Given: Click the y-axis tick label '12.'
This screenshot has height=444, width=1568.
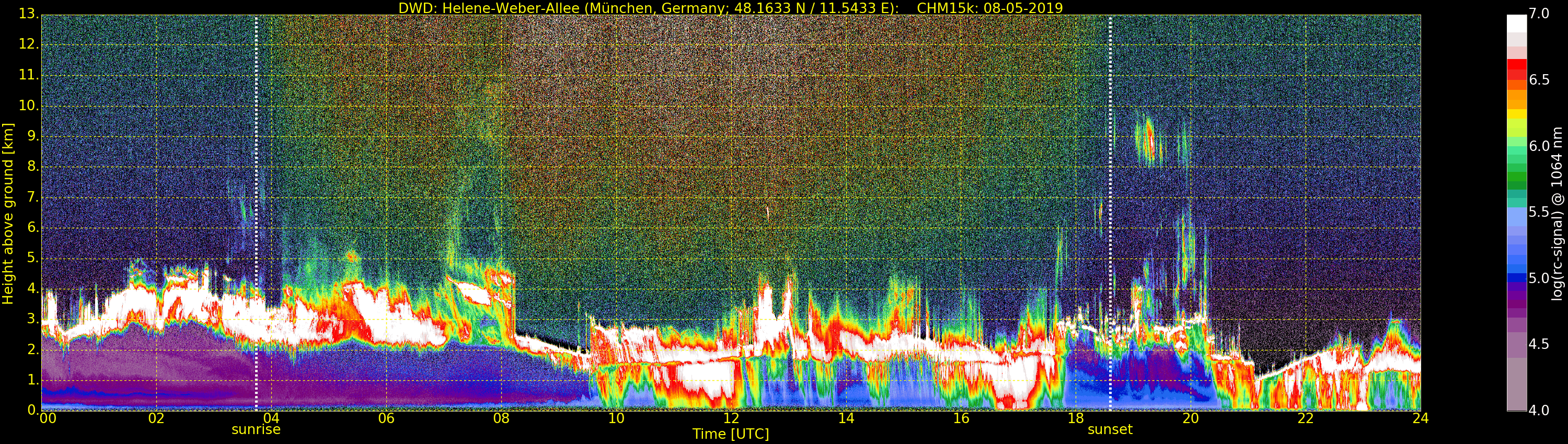Looking at the screenshot, I should [x=29, y=44].
